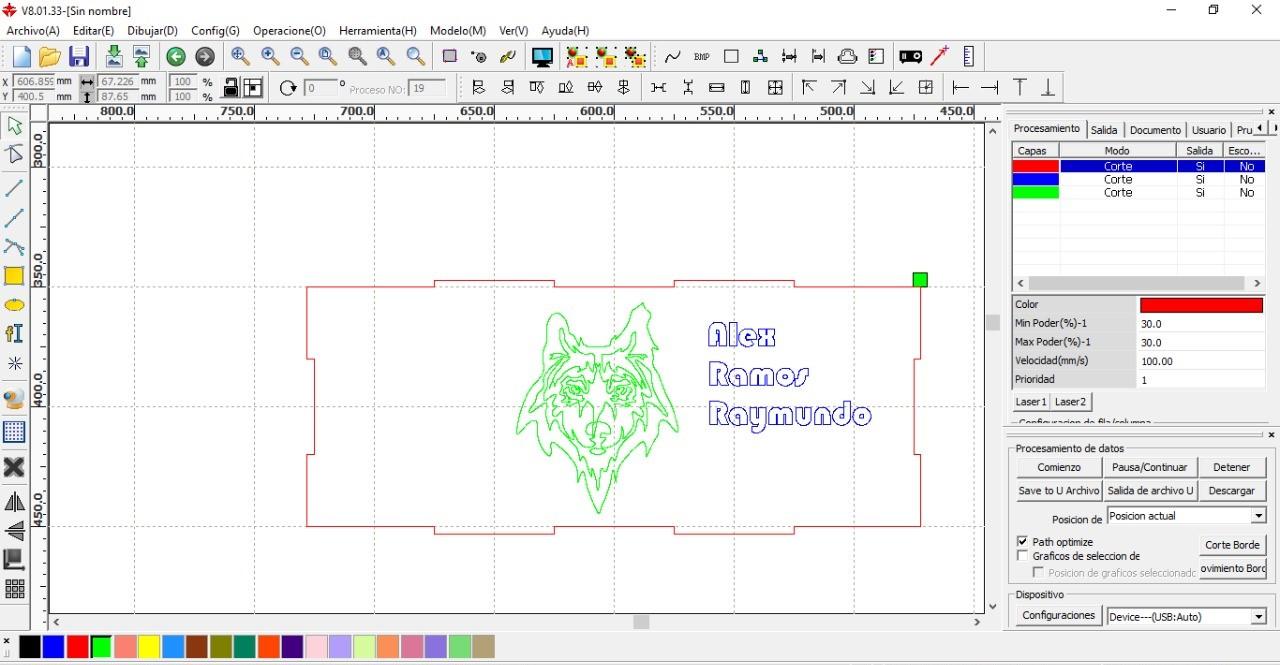Undo with the green left arrow
Image resolution: width=1280 pixels, height=665 pixels.
click(176, 57)
